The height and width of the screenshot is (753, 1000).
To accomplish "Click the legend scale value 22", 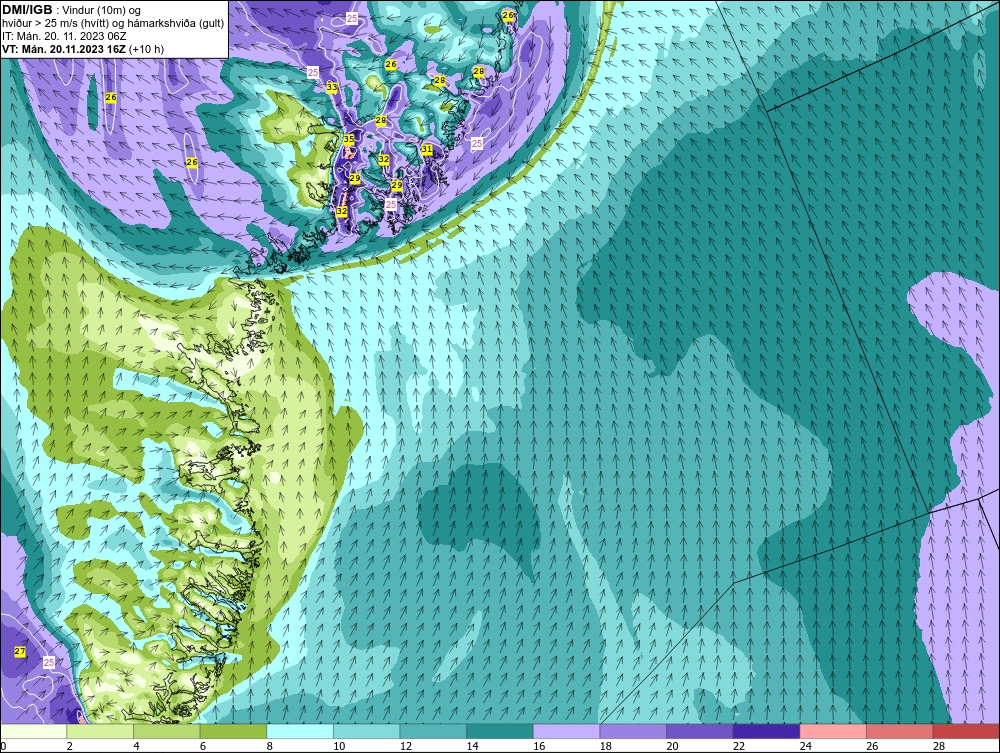I will click(739, 746).
